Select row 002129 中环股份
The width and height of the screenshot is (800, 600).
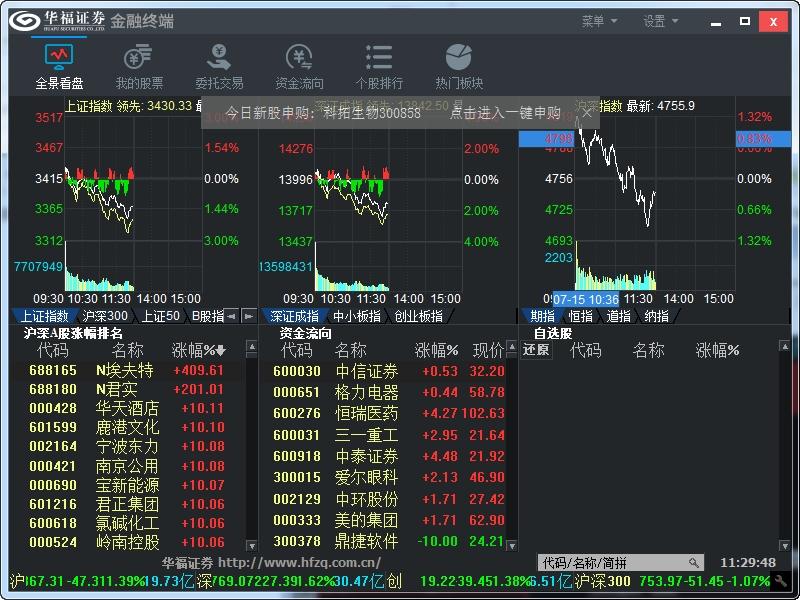click(x=385, y=499)
